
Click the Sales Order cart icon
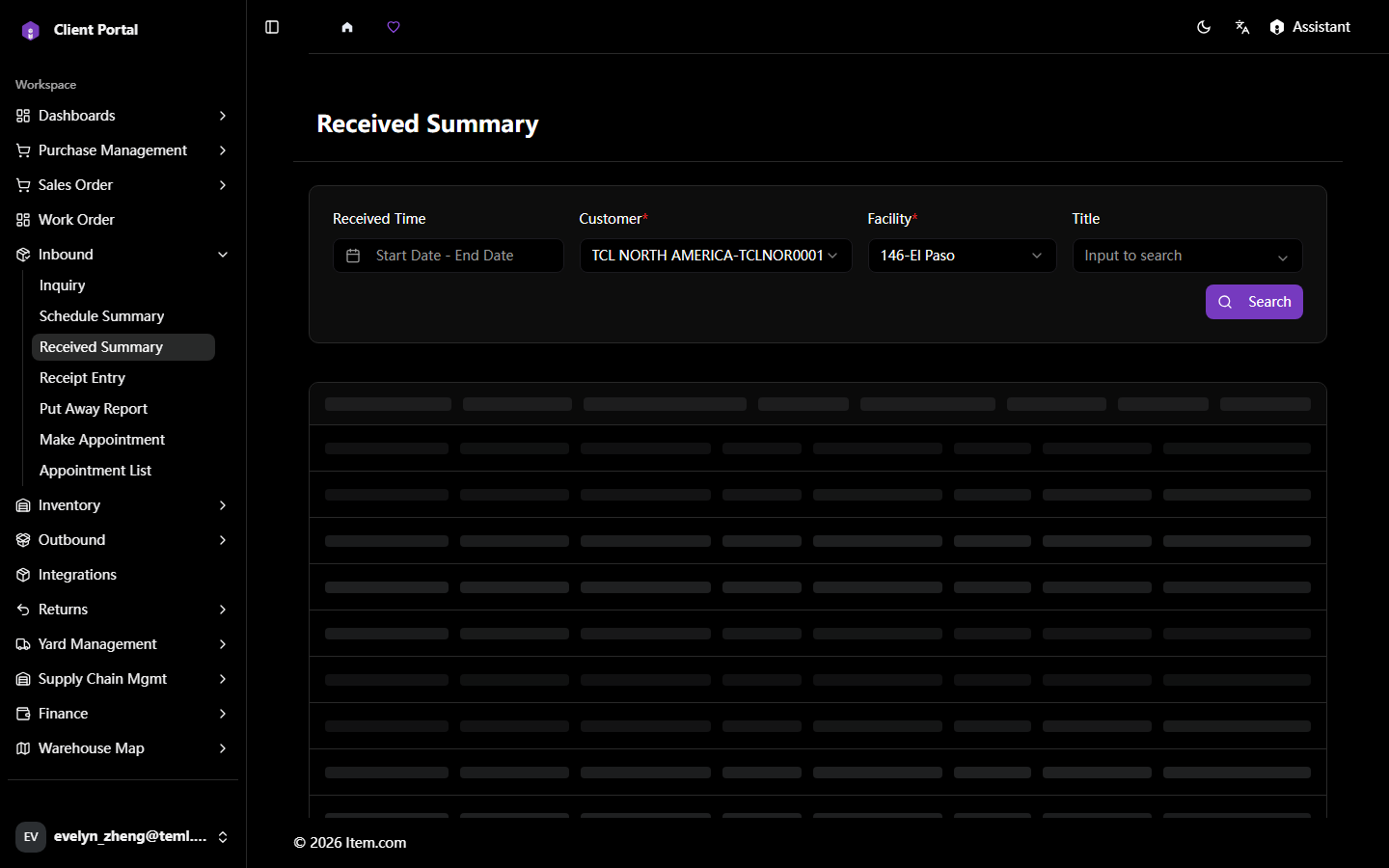(x=23, y=185)
